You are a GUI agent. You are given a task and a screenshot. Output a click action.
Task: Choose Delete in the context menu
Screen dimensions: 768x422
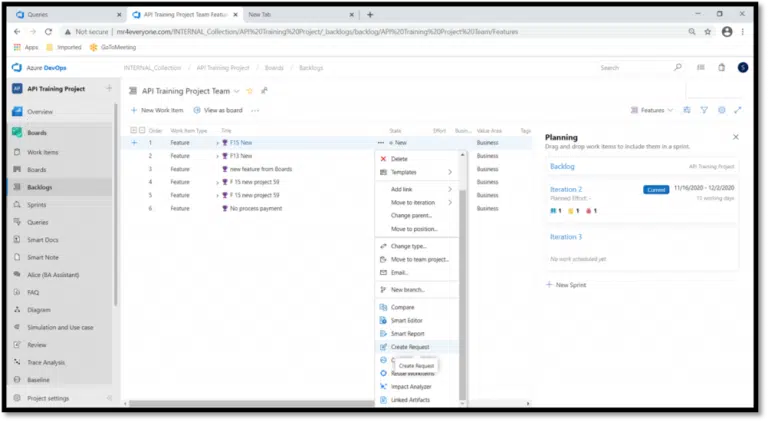(x=399, y=159)
